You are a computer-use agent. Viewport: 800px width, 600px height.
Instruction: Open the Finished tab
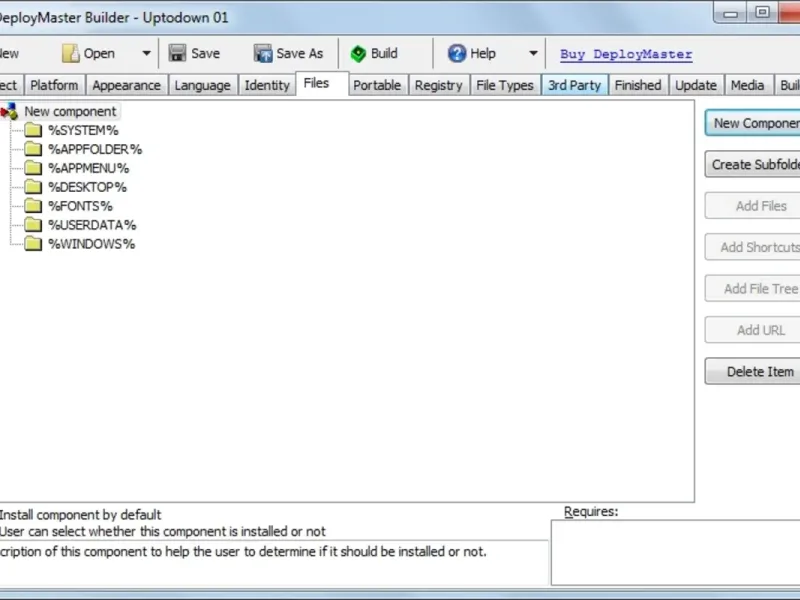638,85
